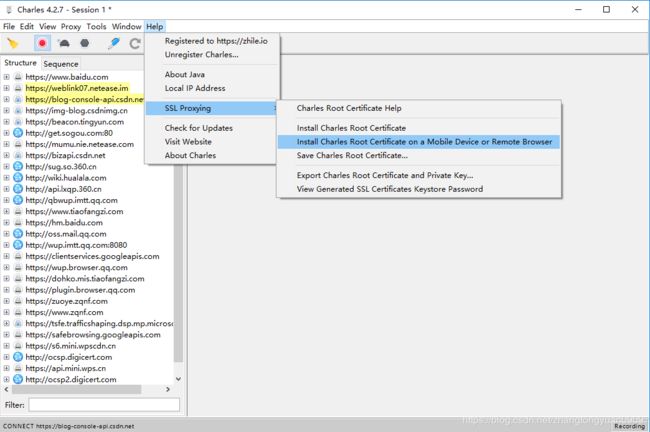Click the Filter text input field

click(104, 405)
